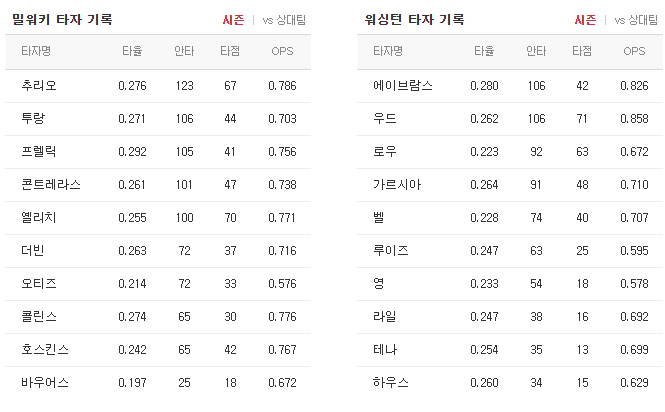Open batter 에이브람스 in 워싱턴 list
The height and width of the screenshot is (412, 665).
[x=403, y=86]
